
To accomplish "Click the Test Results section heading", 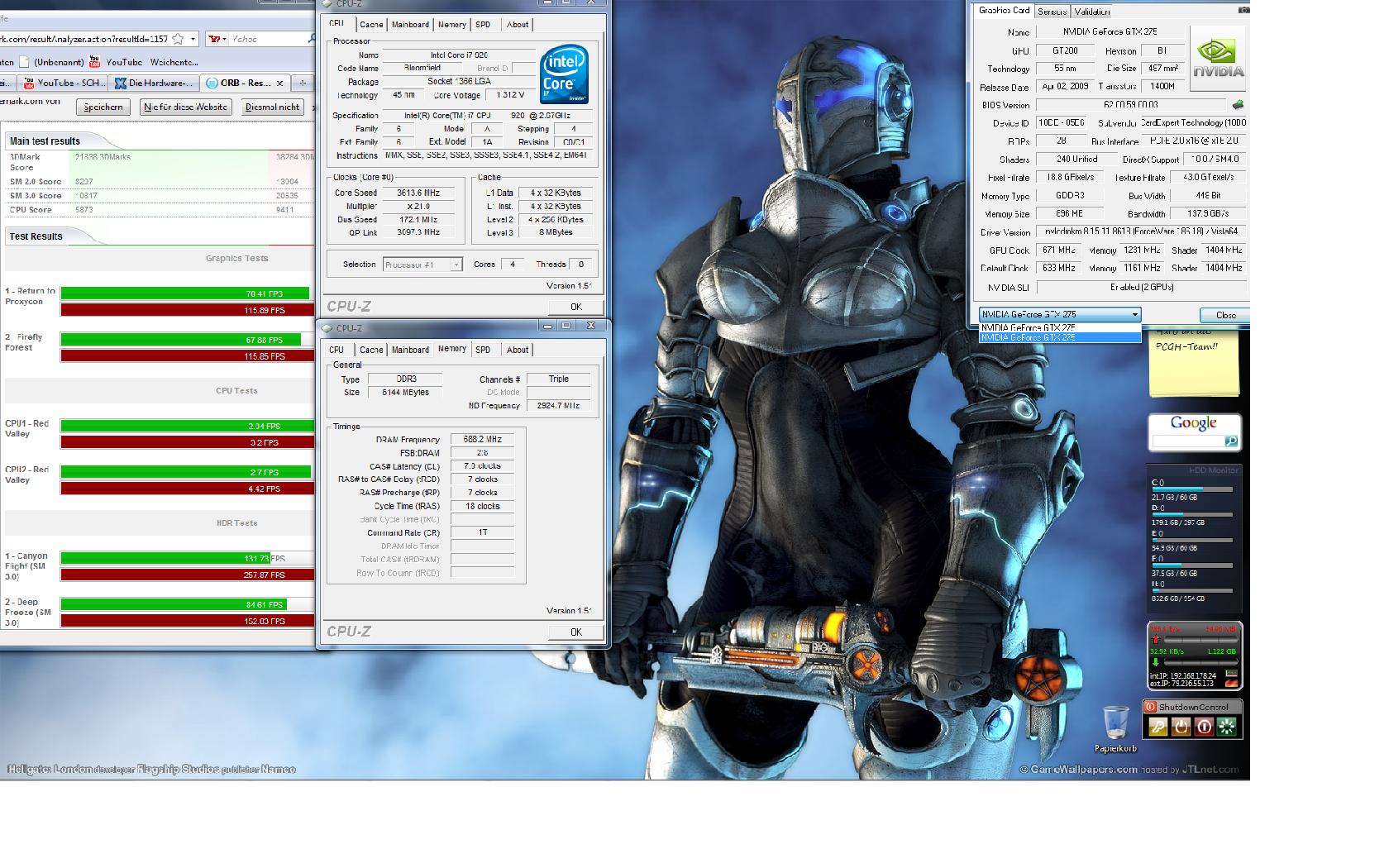I will point(36,236).
